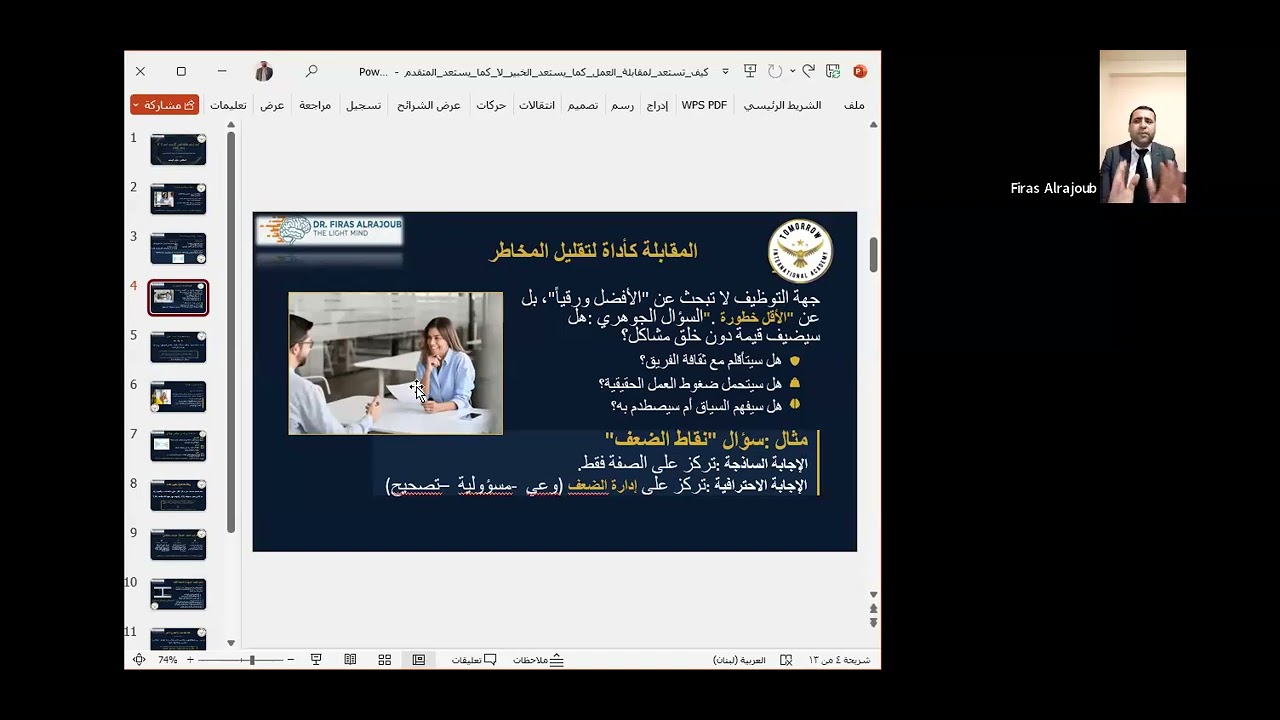Select slide 5 thumbnail
Viewport: 1280px width, 720px height.
tap(178, 347)
